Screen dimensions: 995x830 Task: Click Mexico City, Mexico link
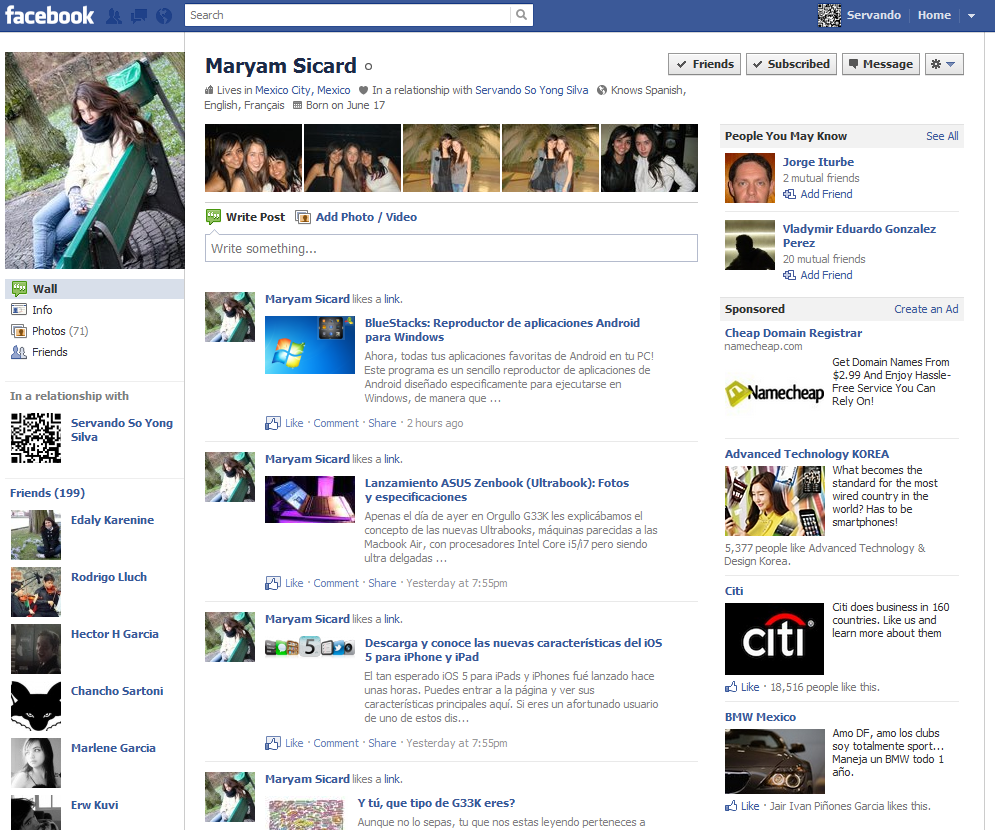pos(303,90)
